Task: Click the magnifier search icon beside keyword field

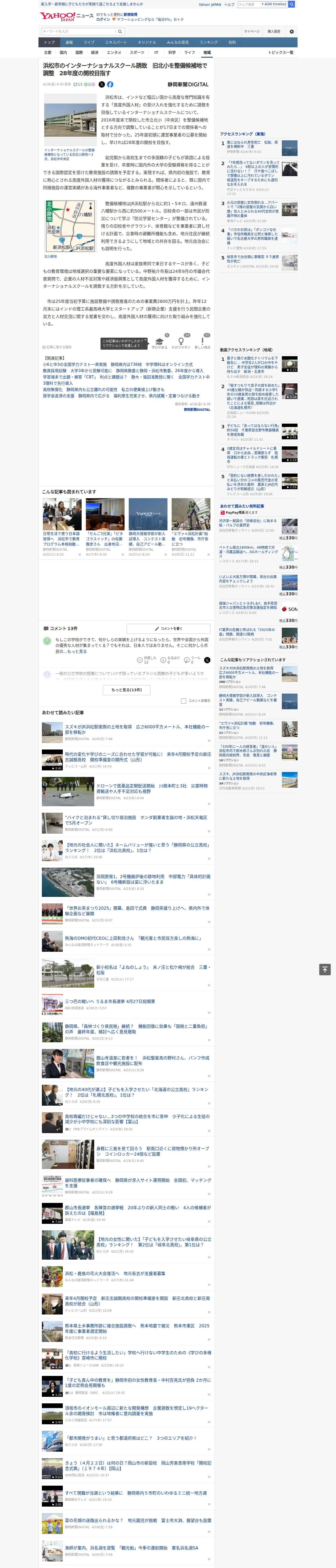Action: (x=120, y=32)
